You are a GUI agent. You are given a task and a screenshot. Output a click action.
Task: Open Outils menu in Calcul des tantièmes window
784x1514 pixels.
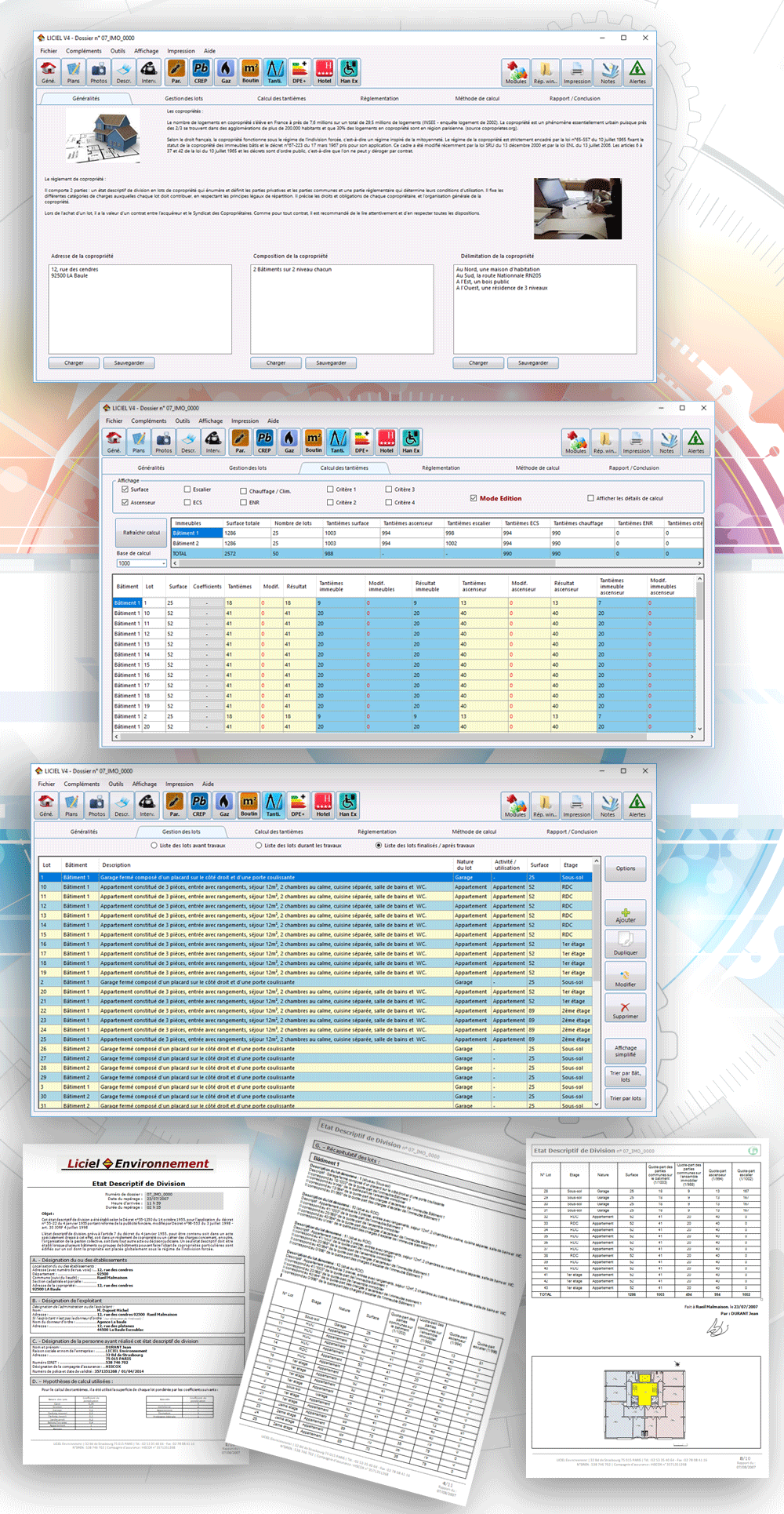[182, 421]
